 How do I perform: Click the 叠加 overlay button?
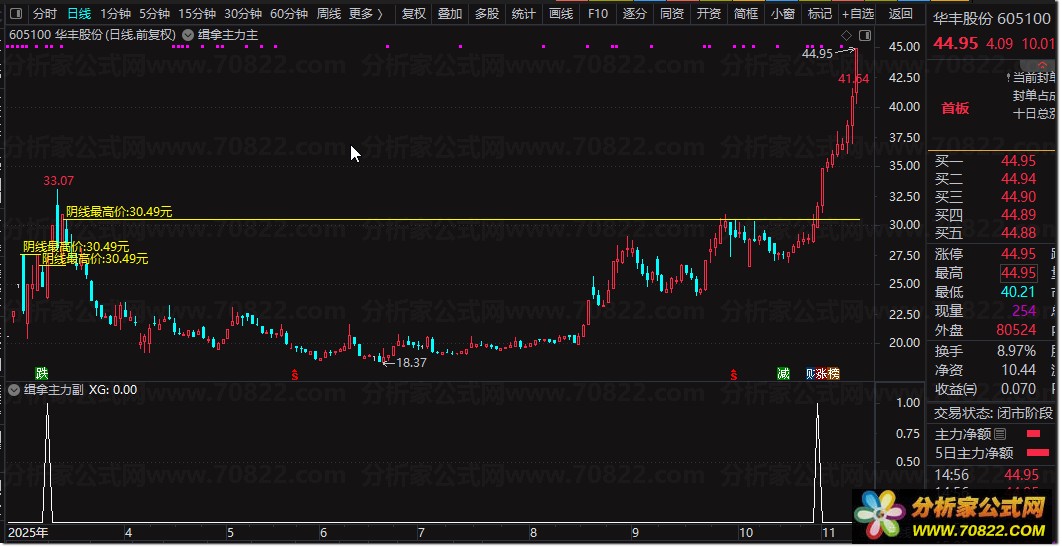click(450, 14)
